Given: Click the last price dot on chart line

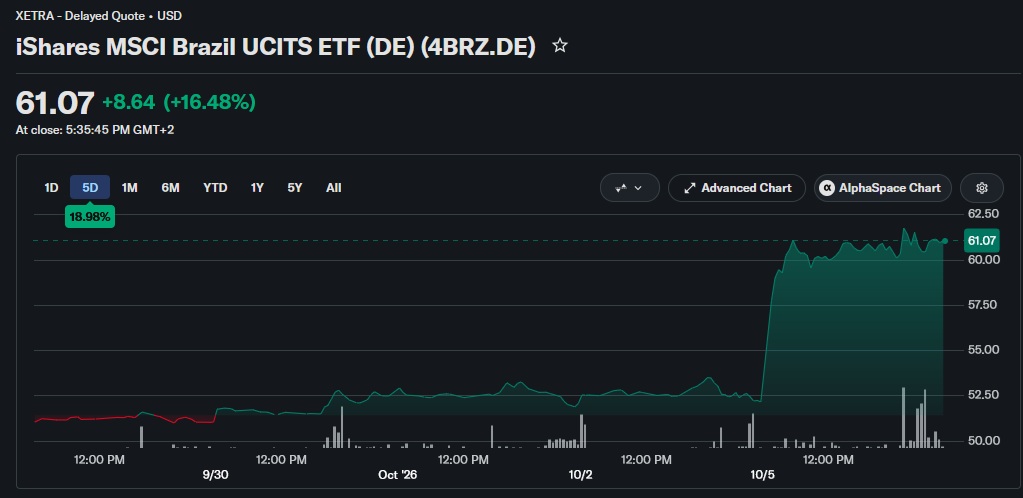Looking at the screenshot, I should click(x=945, y=241).
